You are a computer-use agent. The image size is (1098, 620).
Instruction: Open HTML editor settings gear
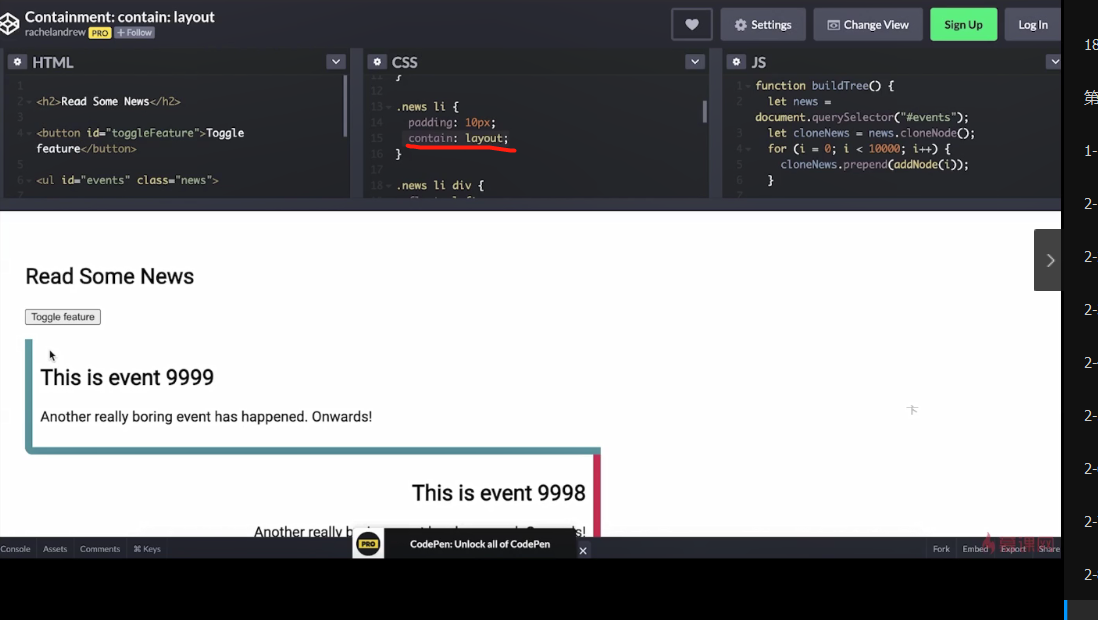pos(18,62)
